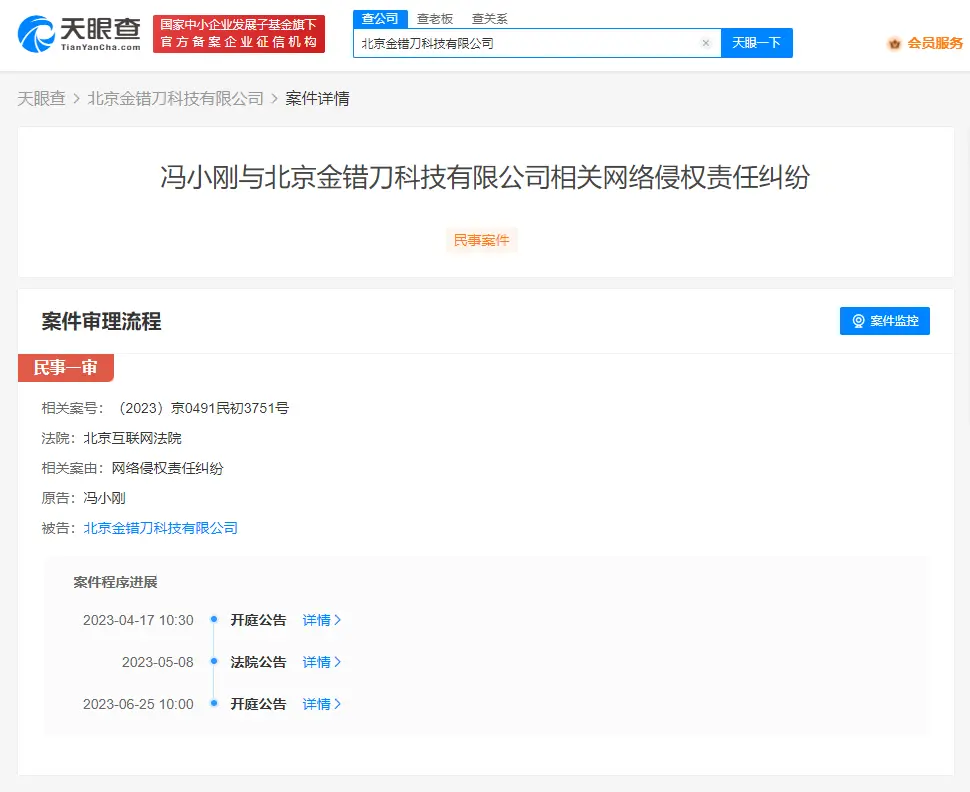This screenshot has width=970, height=792.
Task: Select timeline dot for 2023-04-17 10:30
Action: click(x=214, y=619)
